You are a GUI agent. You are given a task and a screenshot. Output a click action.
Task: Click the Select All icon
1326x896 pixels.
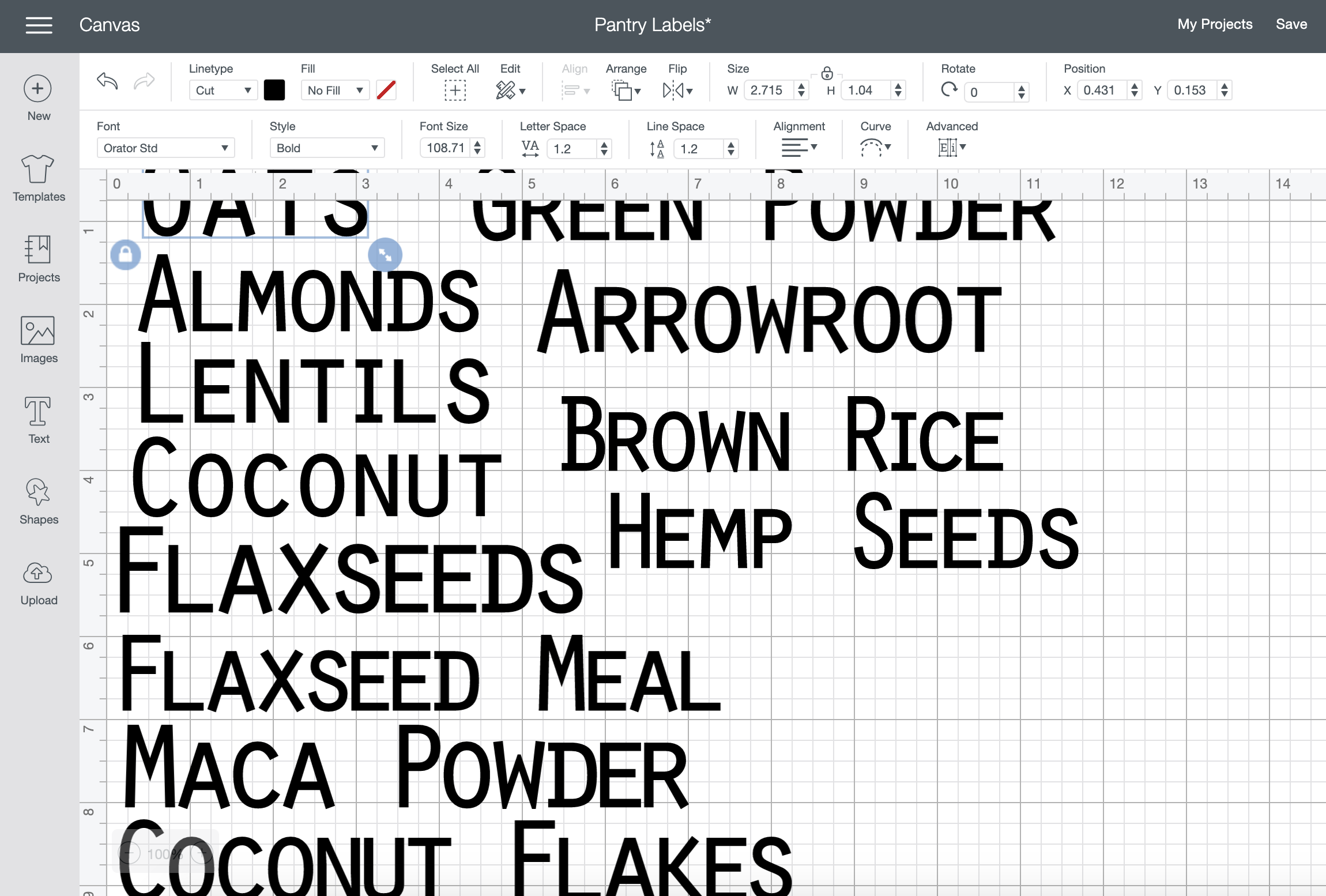(455, 90)
